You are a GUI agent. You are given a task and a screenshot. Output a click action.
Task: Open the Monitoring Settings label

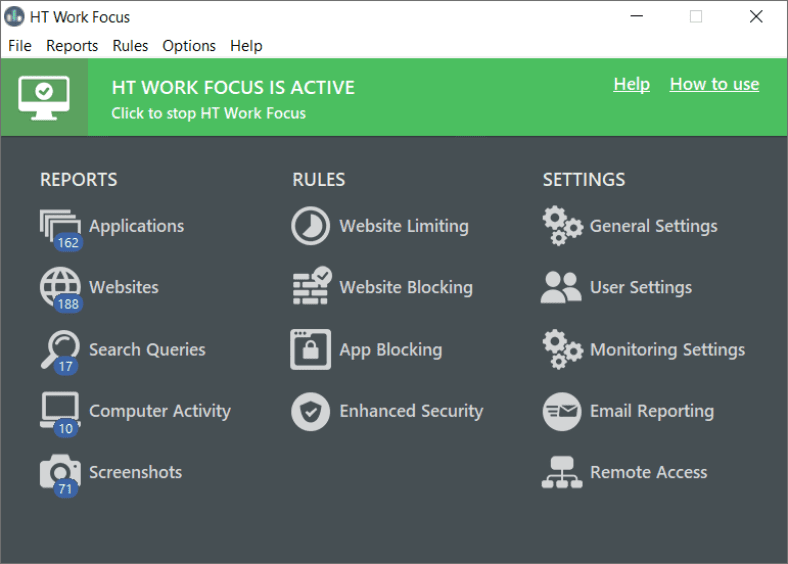pos(667,350)
